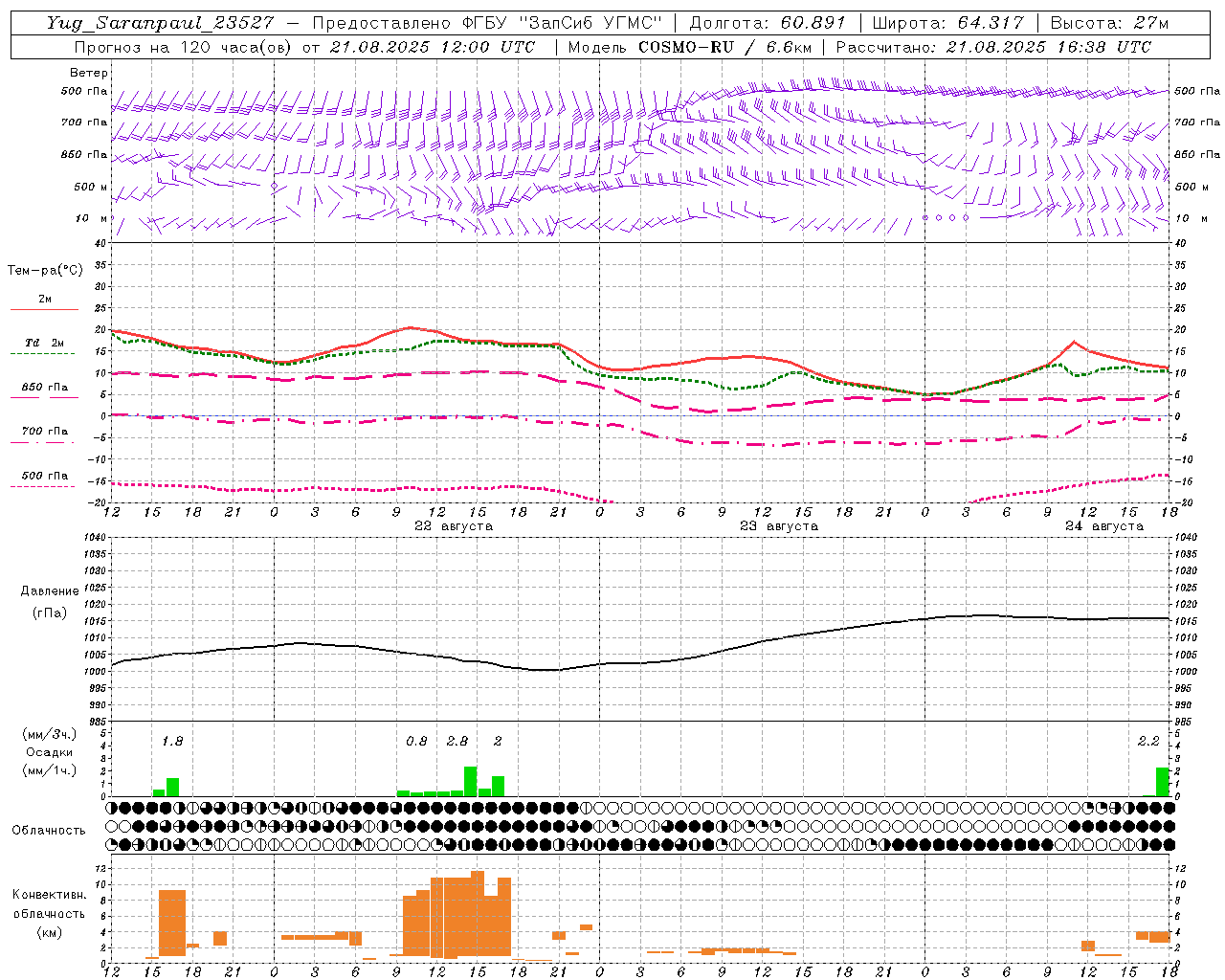1225x980 pixels.
Task: Click the Облачность cloudiness label
Action: tap(49, 830)
